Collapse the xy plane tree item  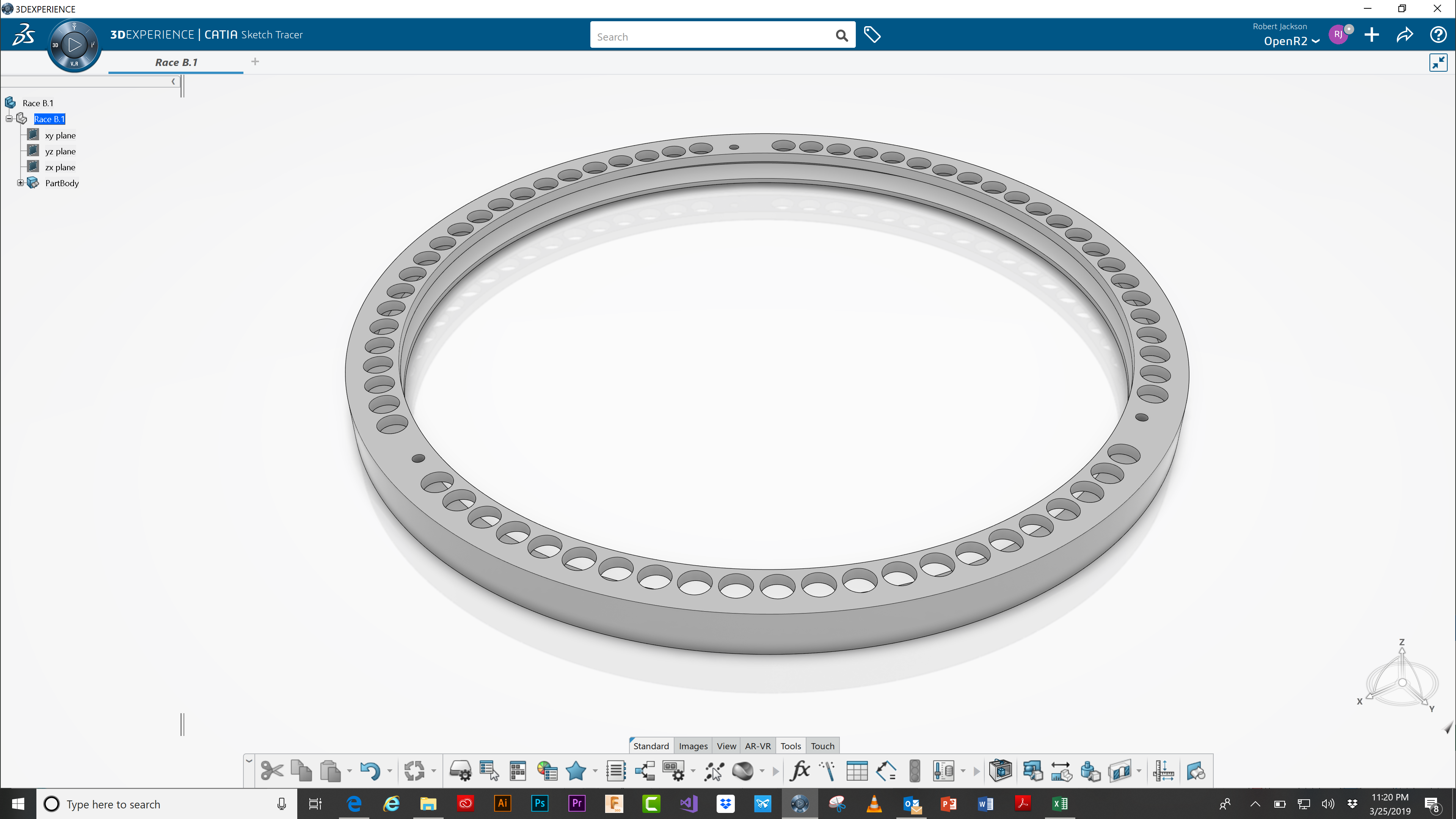[x=59, y=135]
